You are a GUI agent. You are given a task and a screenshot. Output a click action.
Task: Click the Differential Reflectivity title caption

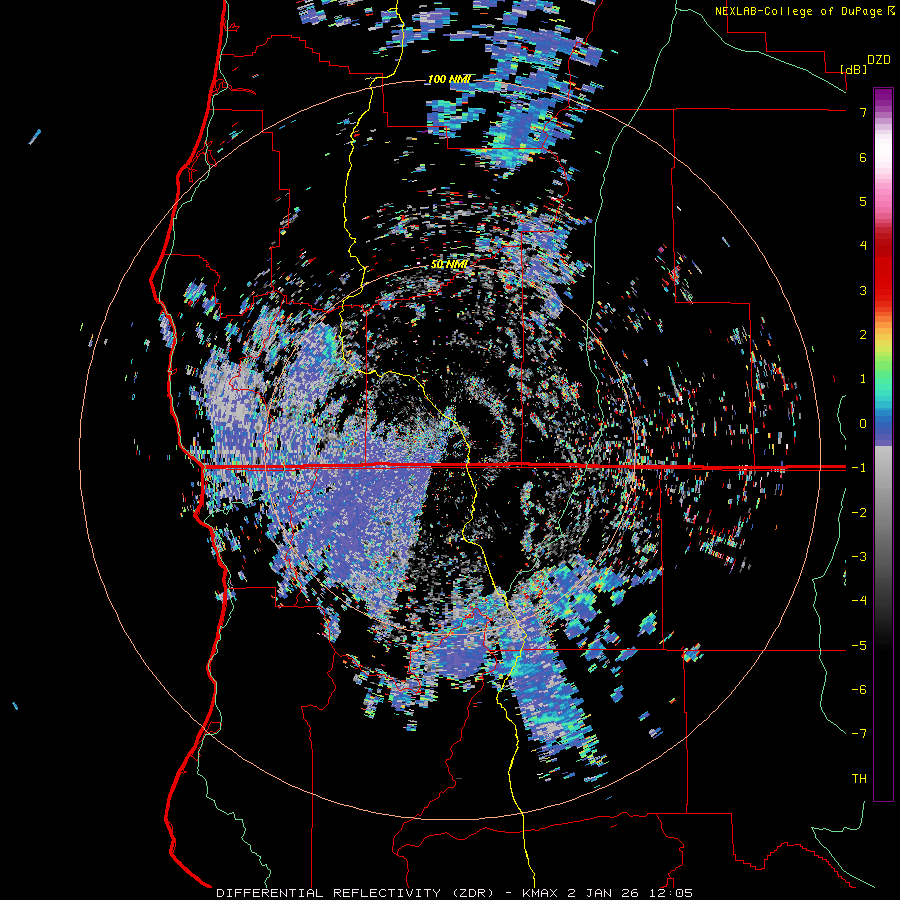pyautogui.click(x=455, y=893)
